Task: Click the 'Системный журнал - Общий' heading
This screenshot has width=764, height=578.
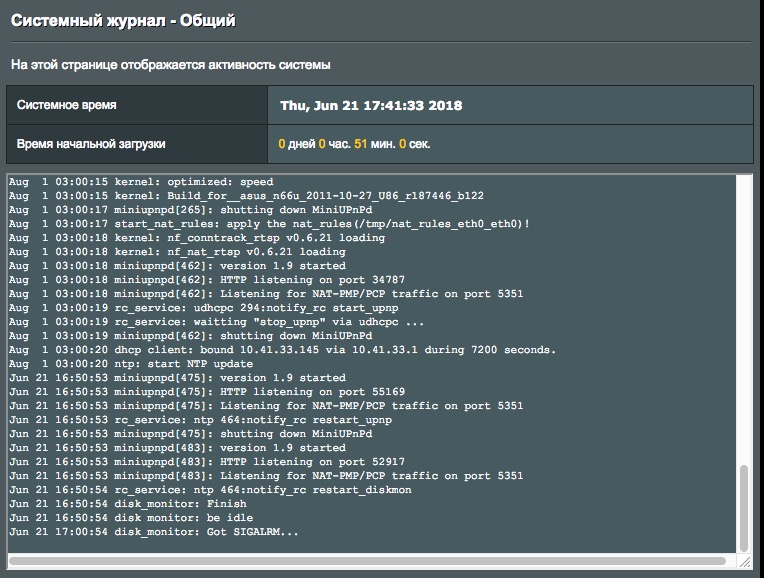Action: [x=124, y=21]
